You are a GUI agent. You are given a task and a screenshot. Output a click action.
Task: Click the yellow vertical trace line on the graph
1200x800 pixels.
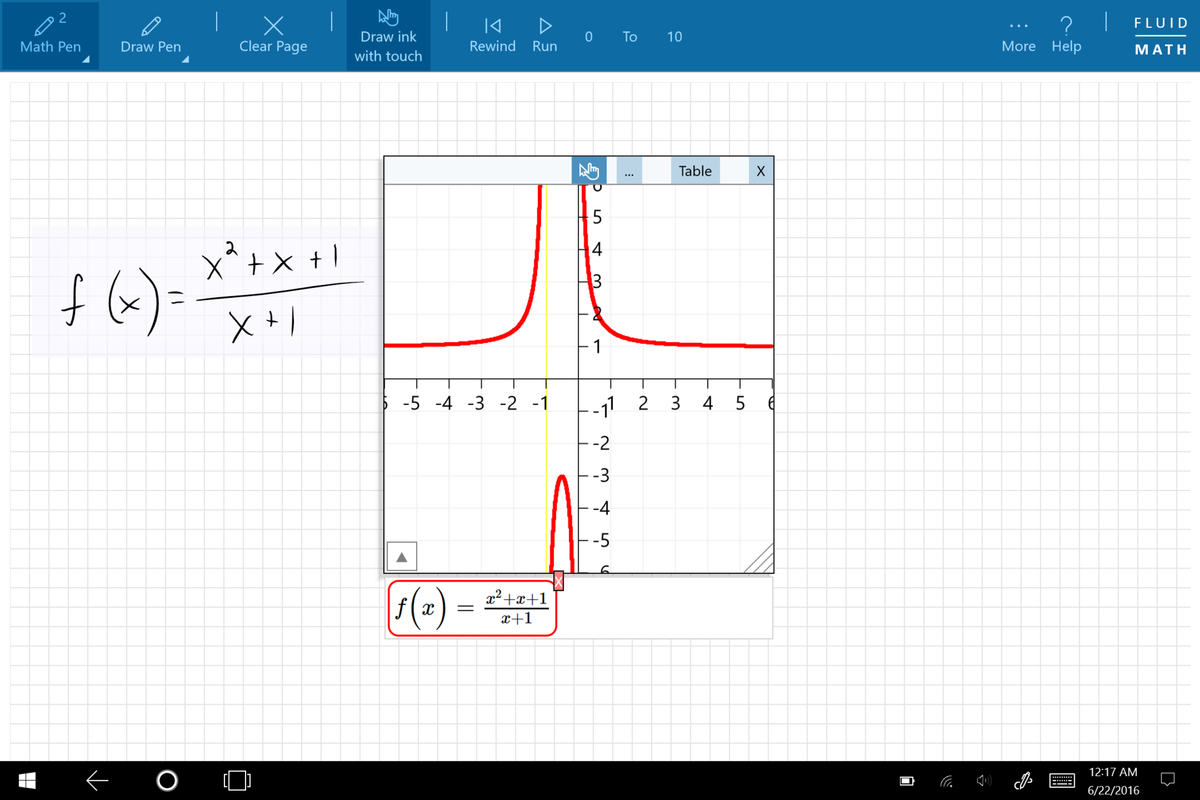545,300
